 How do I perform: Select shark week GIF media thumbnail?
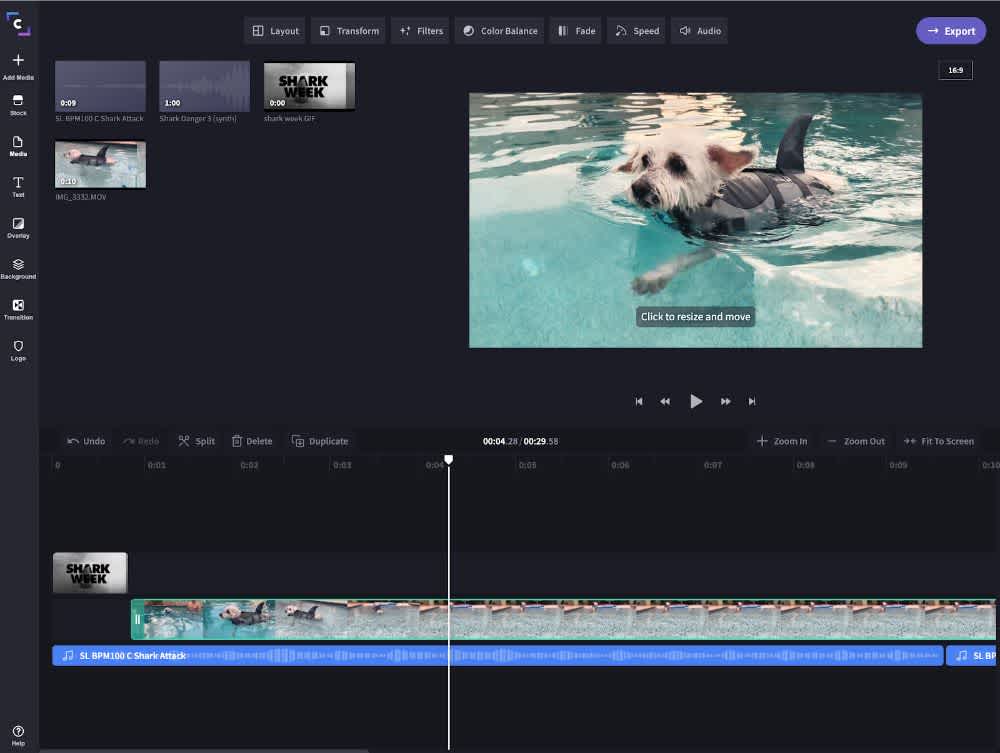pos(309,86)
